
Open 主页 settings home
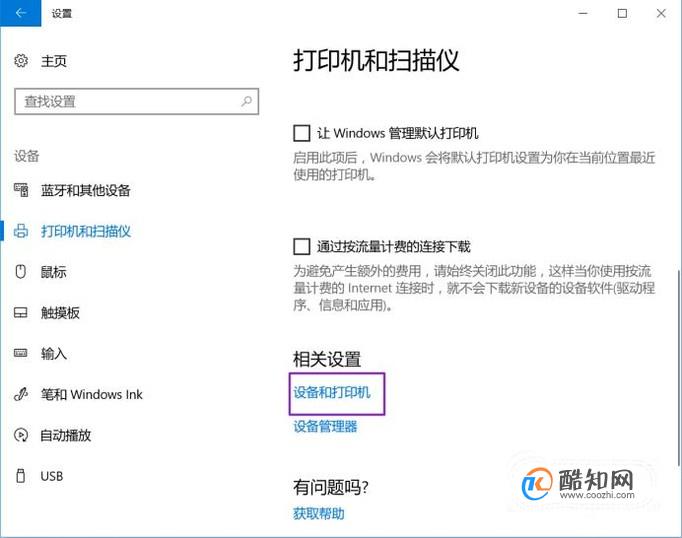[54, 61]
